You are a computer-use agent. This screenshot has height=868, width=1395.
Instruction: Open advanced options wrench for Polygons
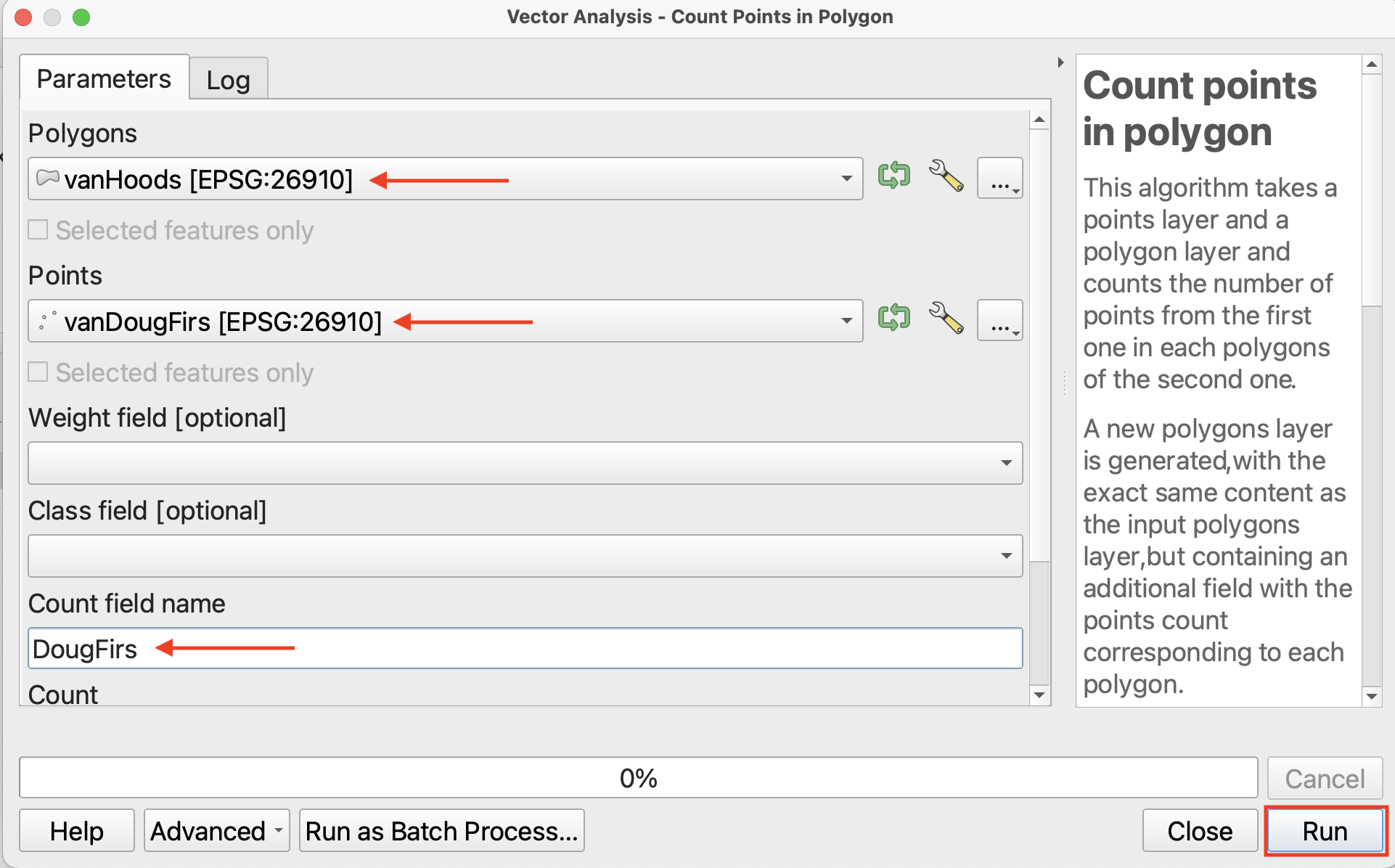(x=946, y=176)
